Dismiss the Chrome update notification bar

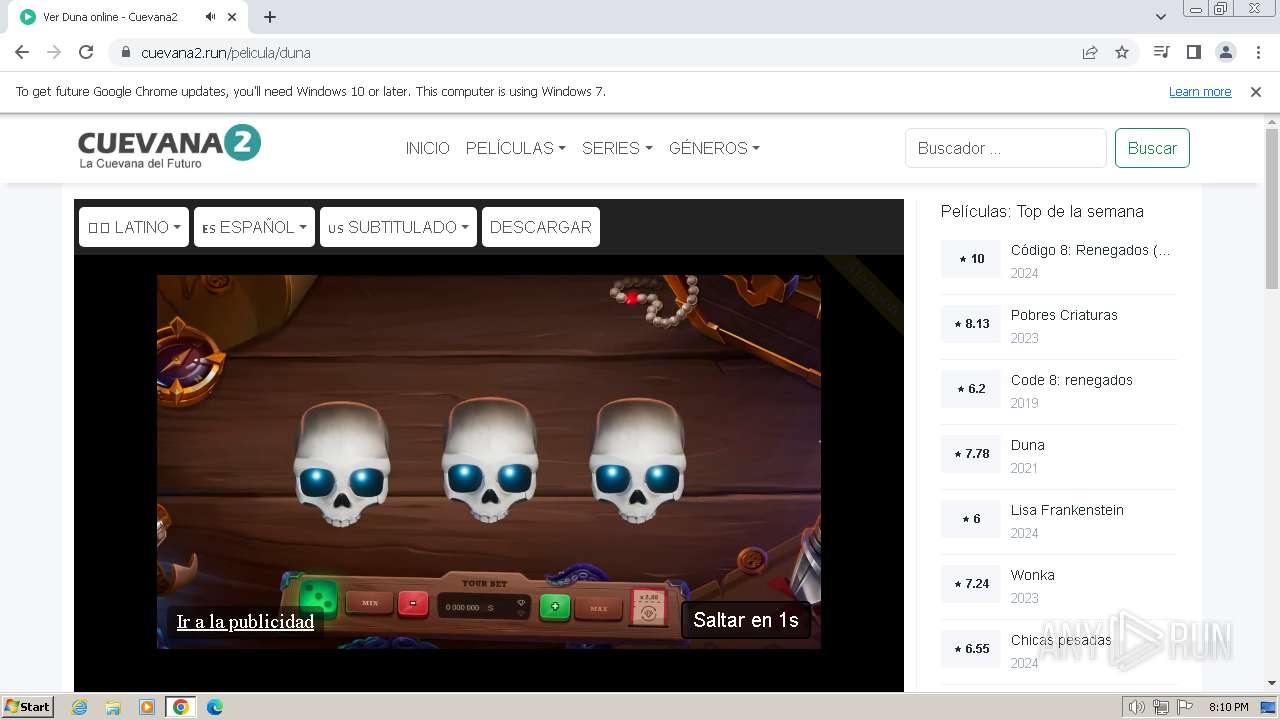click(1256, 92)
